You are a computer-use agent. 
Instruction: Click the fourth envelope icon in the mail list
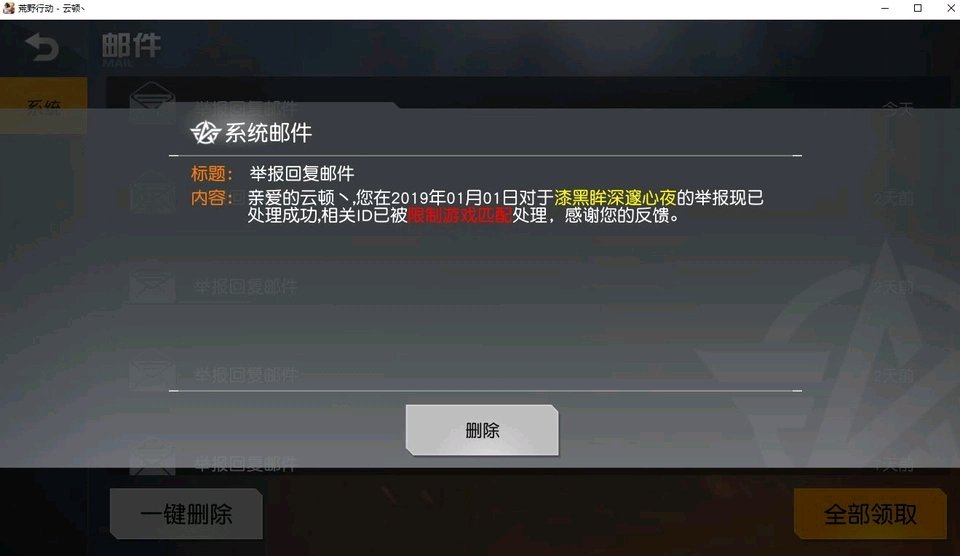152,374
